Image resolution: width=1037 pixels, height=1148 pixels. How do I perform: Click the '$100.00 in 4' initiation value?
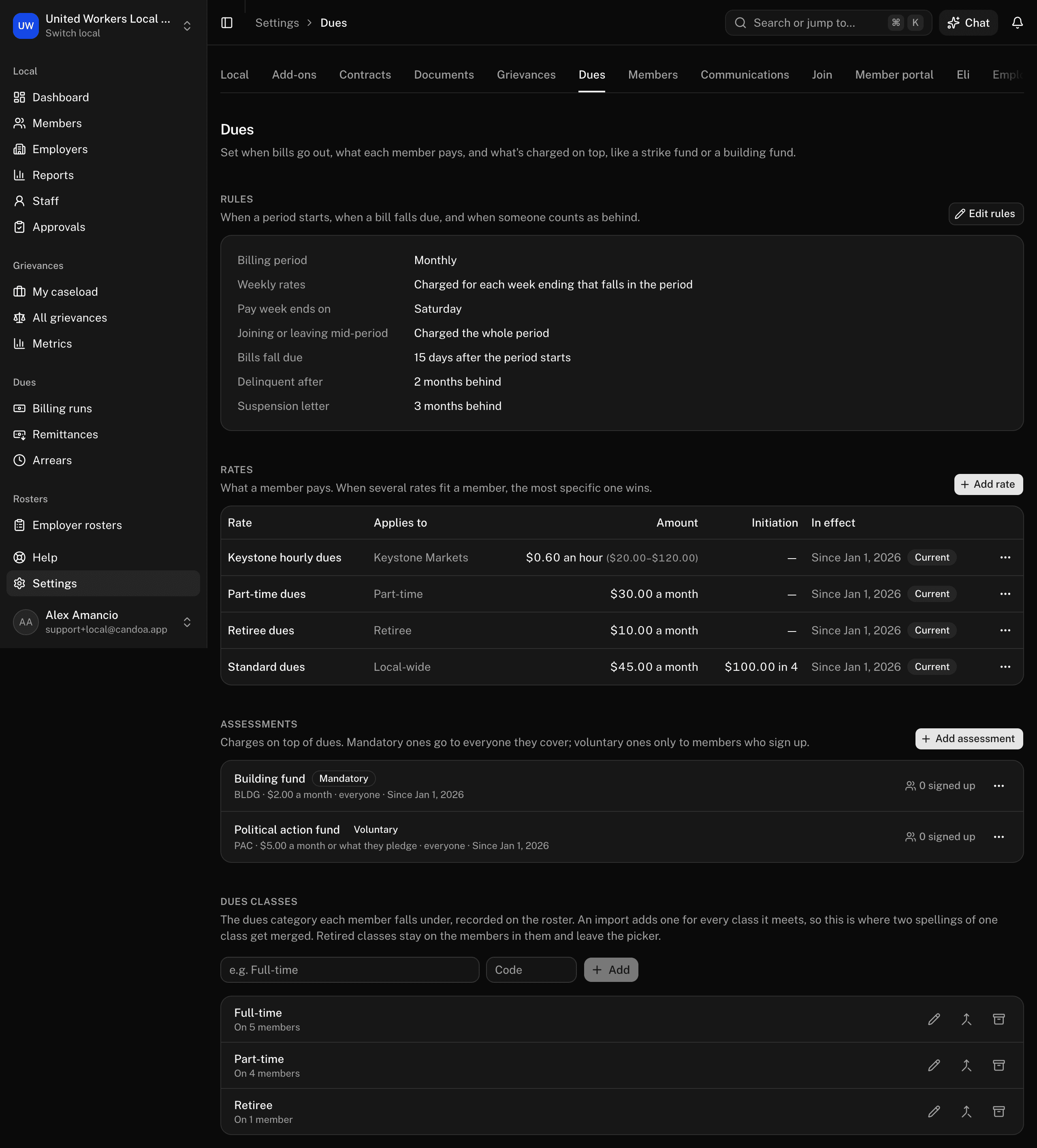761,667
